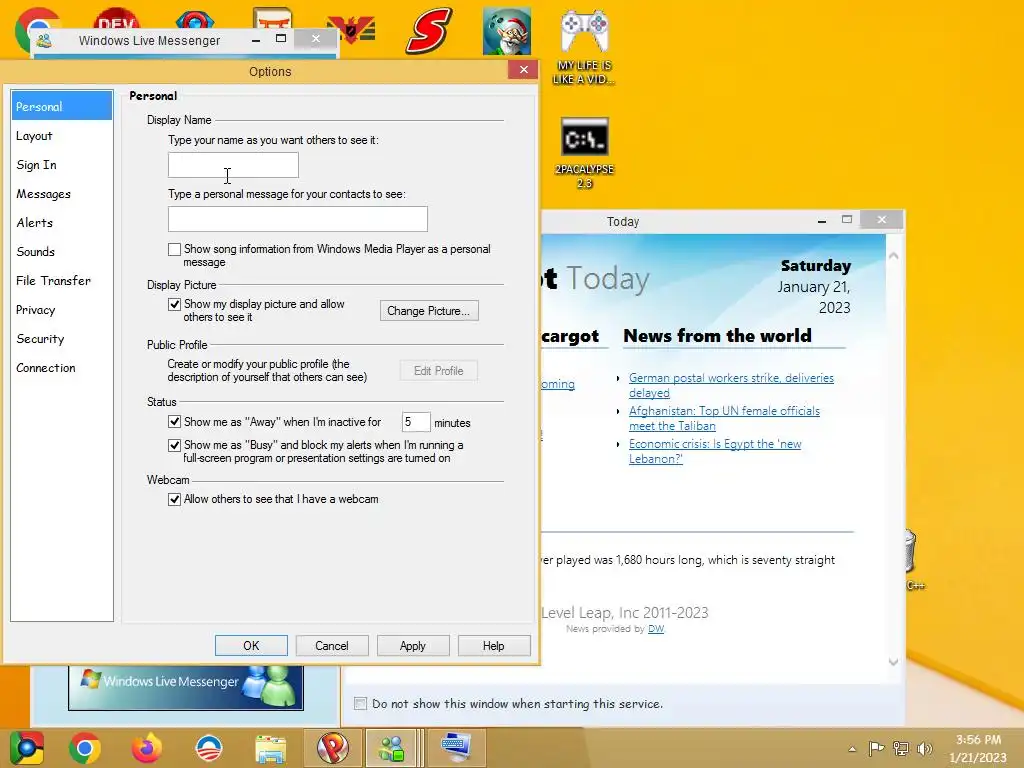Show hidden system tray icons
This screenshot has height=768, width=1024.
852,749
